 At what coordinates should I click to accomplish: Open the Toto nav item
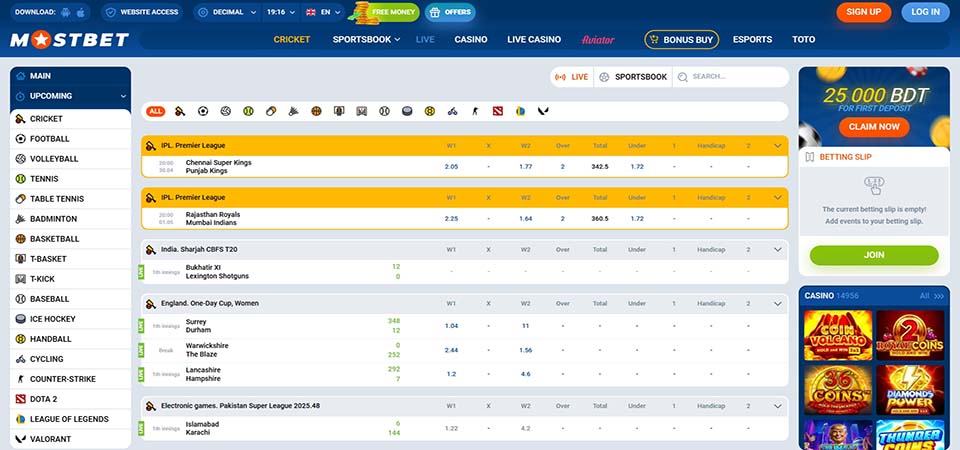pos(803,40)
